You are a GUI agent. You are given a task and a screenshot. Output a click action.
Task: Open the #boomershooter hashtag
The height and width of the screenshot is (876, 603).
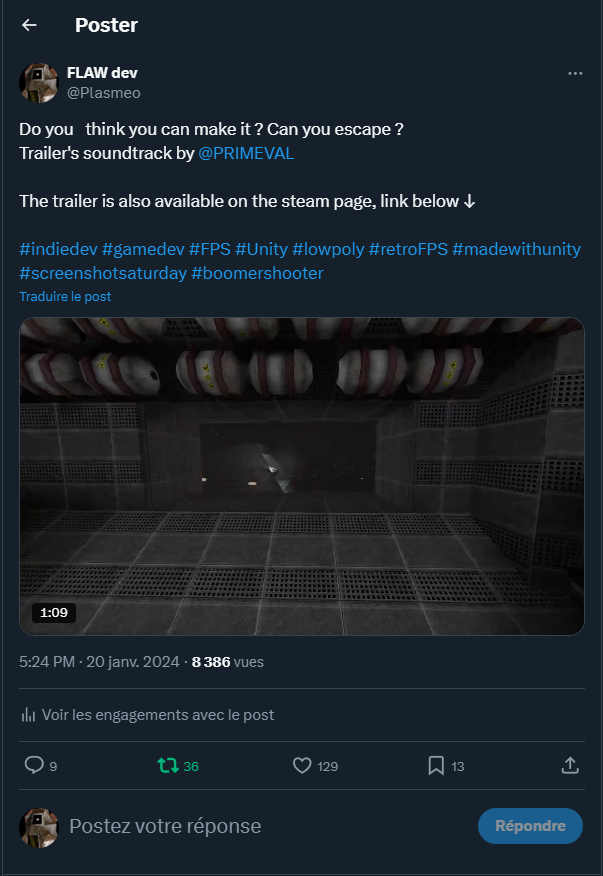coord(257,273)
